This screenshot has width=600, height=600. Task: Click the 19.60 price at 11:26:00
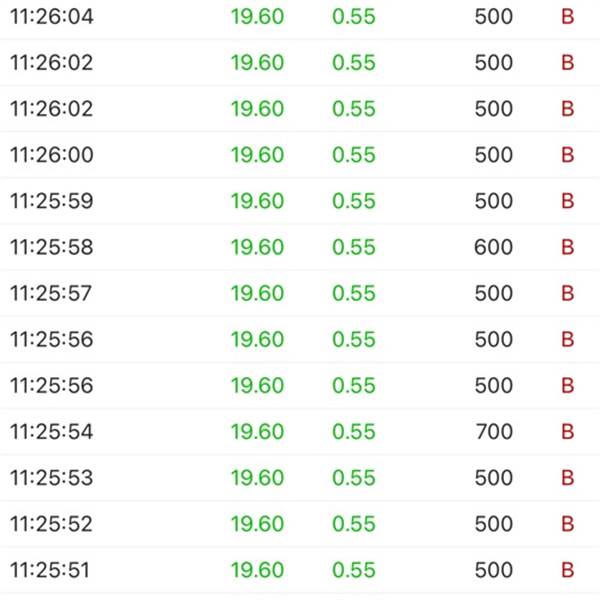(258, 155)
